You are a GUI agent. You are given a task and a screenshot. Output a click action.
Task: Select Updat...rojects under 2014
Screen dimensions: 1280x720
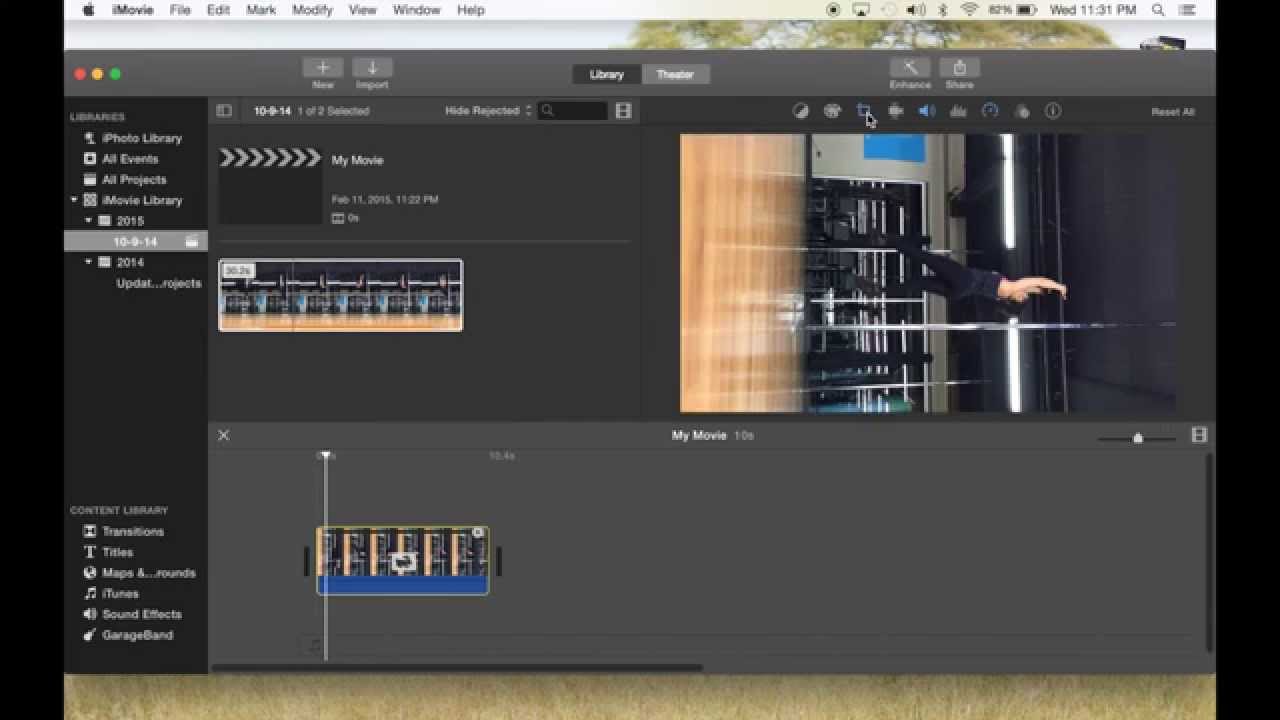point(158,283)
